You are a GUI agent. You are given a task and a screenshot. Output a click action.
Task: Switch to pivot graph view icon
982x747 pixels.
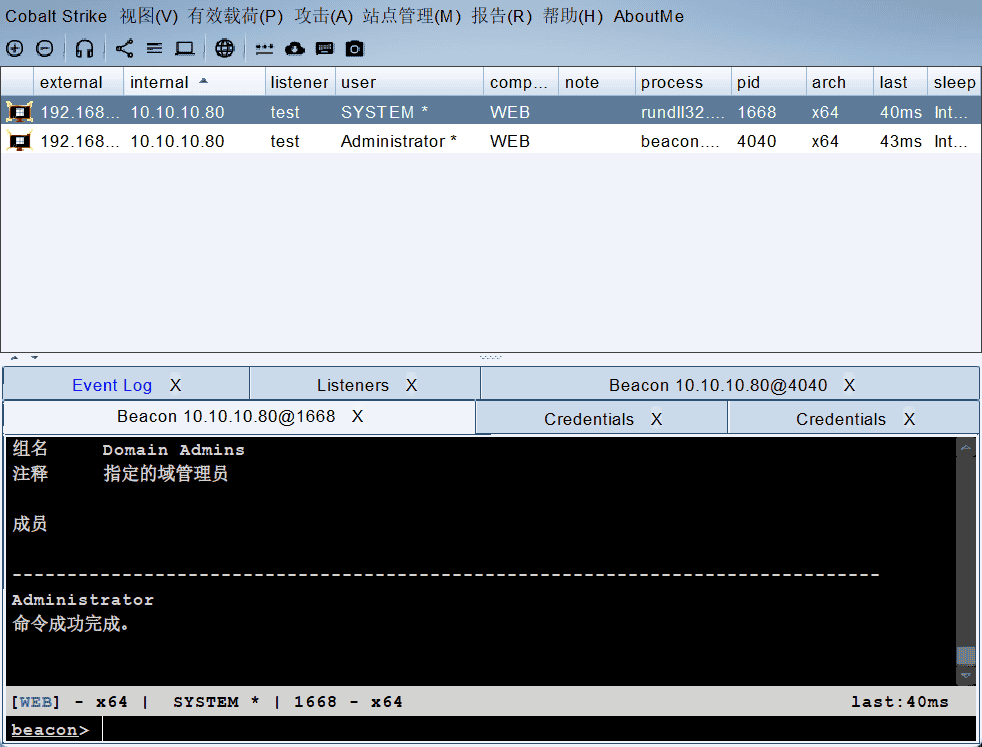[124, 47]
